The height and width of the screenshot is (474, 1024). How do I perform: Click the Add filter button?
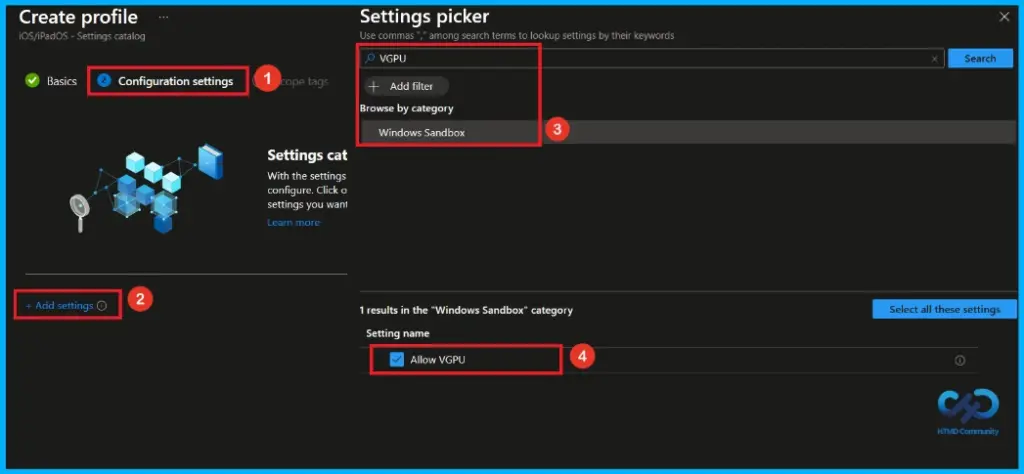406,86
